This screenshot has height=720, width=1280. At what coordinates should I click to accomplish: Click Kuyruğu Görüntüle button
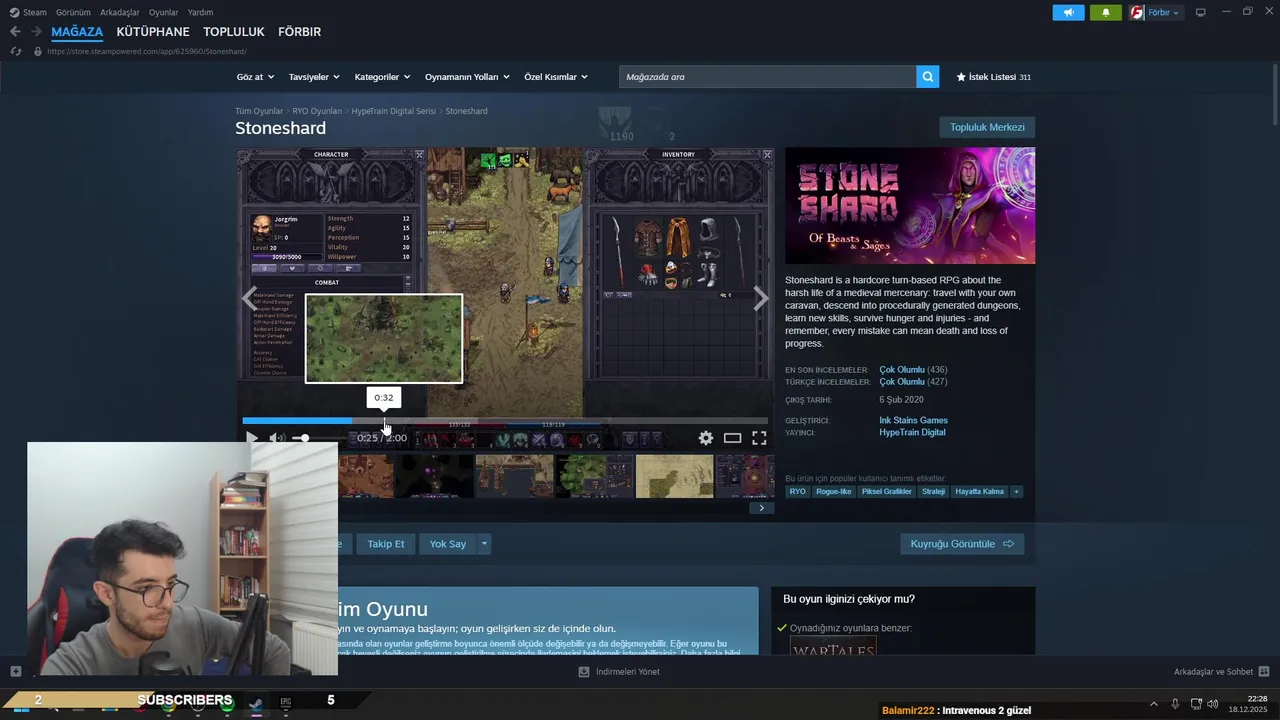pyautogui.click(x=962, y=544)
